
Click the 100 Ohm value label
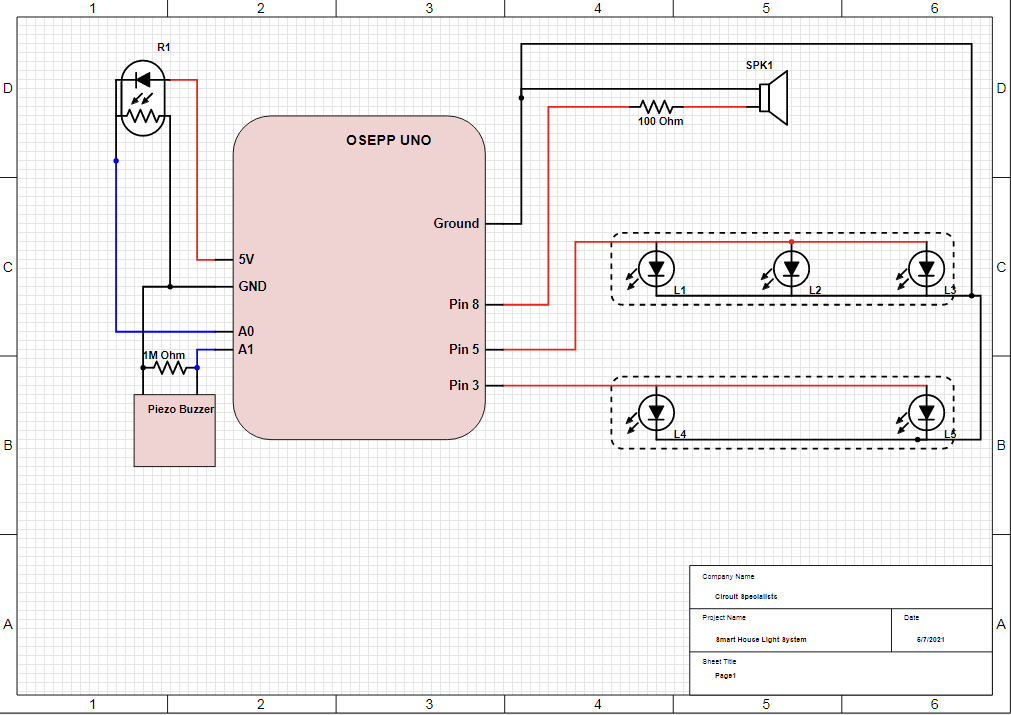point(660,121)
